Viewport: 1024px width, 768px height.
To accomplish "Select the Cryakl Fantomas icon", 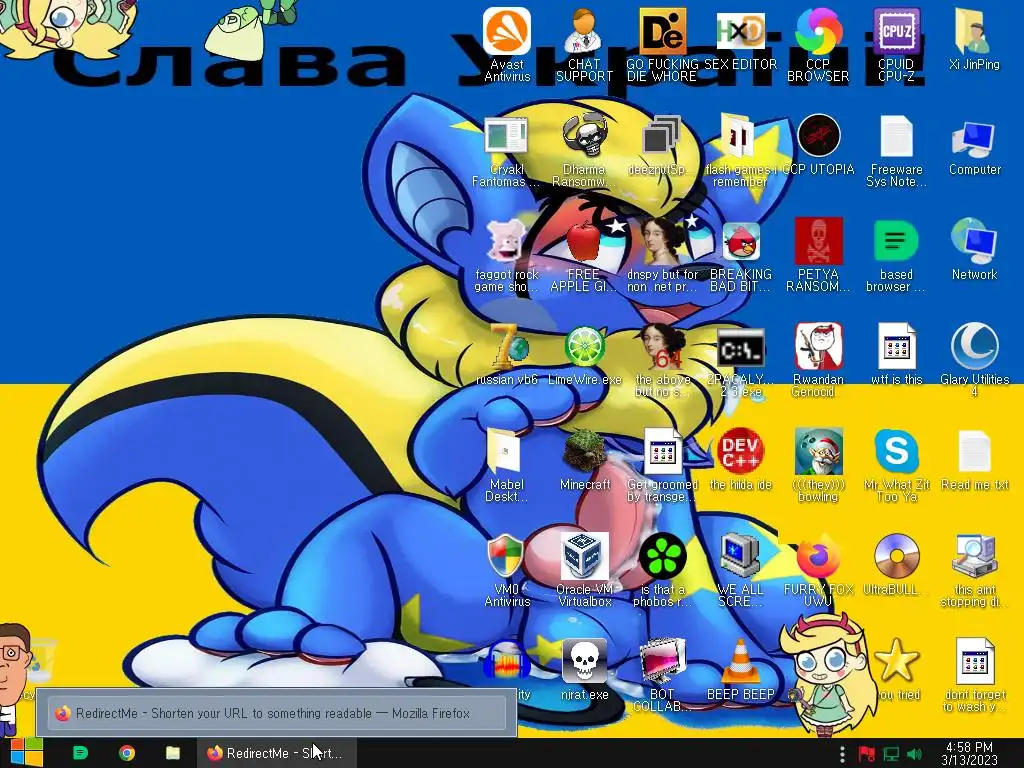I will (x=507, y=136).
